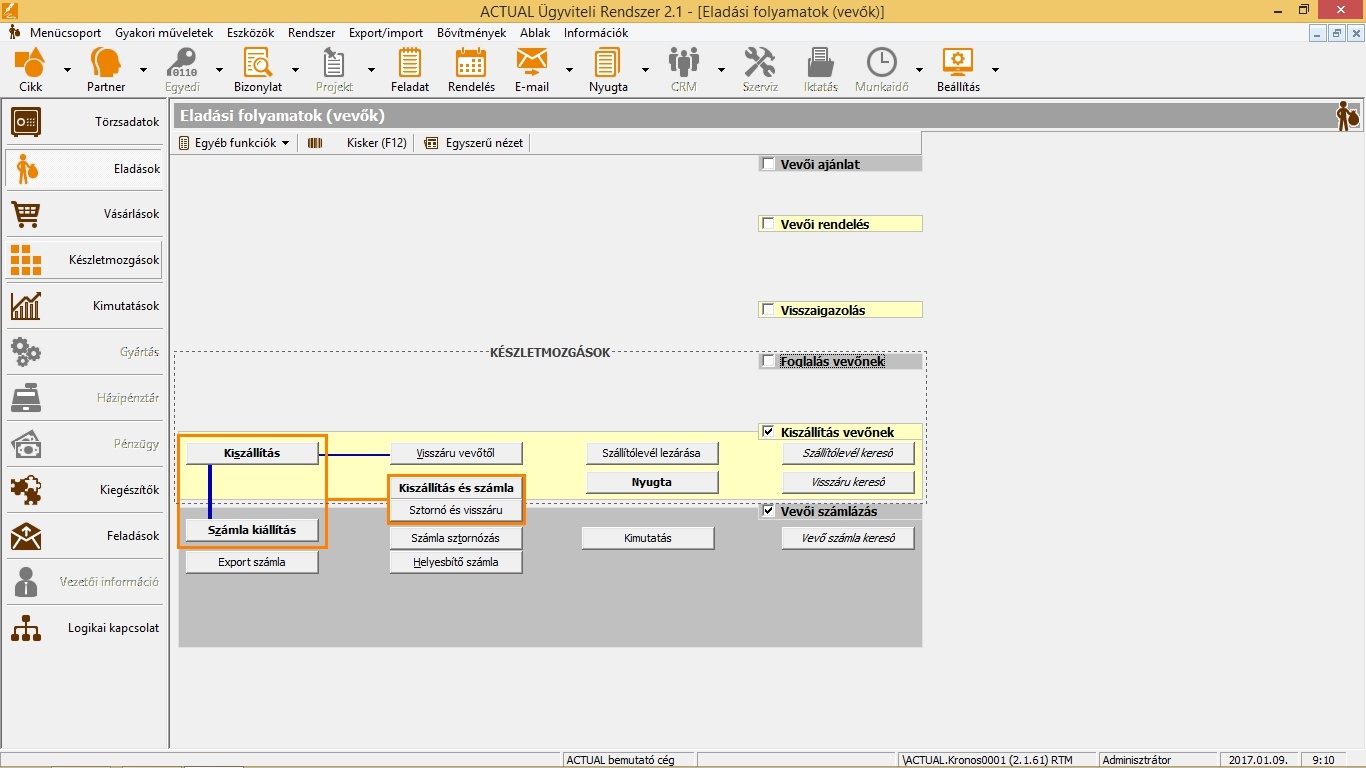Click the Feladat toolbar icon
This screenshot has width=1366, height=768.
tap(410, 64)
